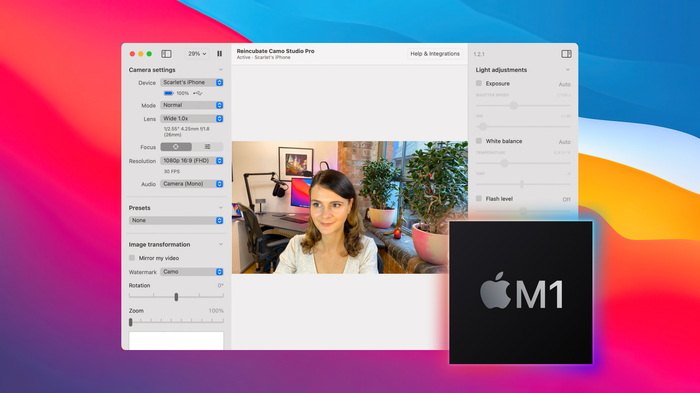Toggle the Exposure checkbox
The image size is (700, 393).
(x=479, y=83)
